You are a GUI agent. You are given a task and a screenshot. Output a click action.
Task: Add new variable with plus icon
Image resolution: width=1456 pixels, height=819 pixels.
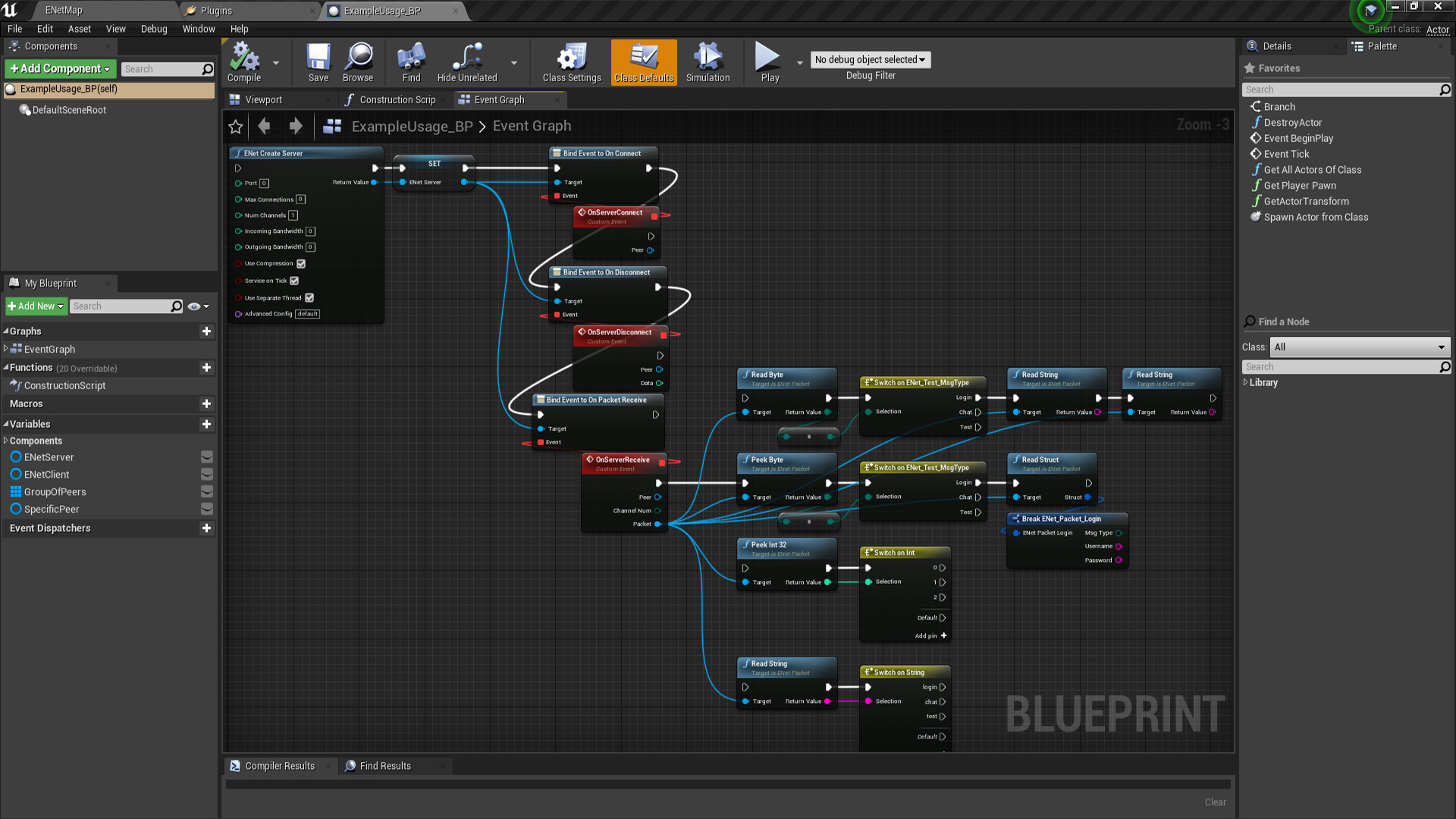tap(206, 425)
